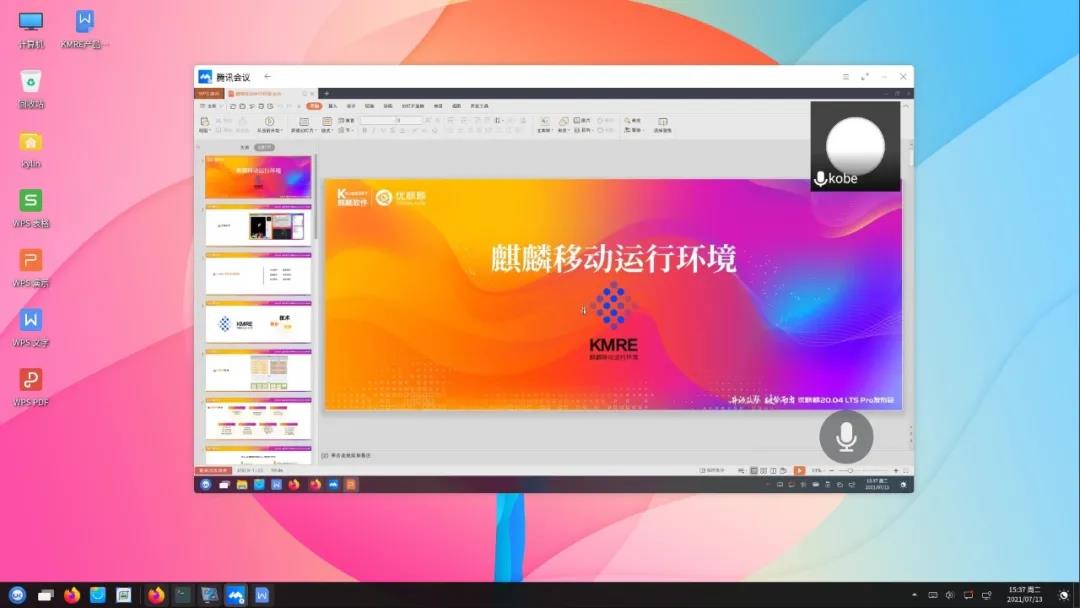Select the KMRE 技术 slide thumbnail
This screenshot has height=608, width=1080.
[258, 323]
